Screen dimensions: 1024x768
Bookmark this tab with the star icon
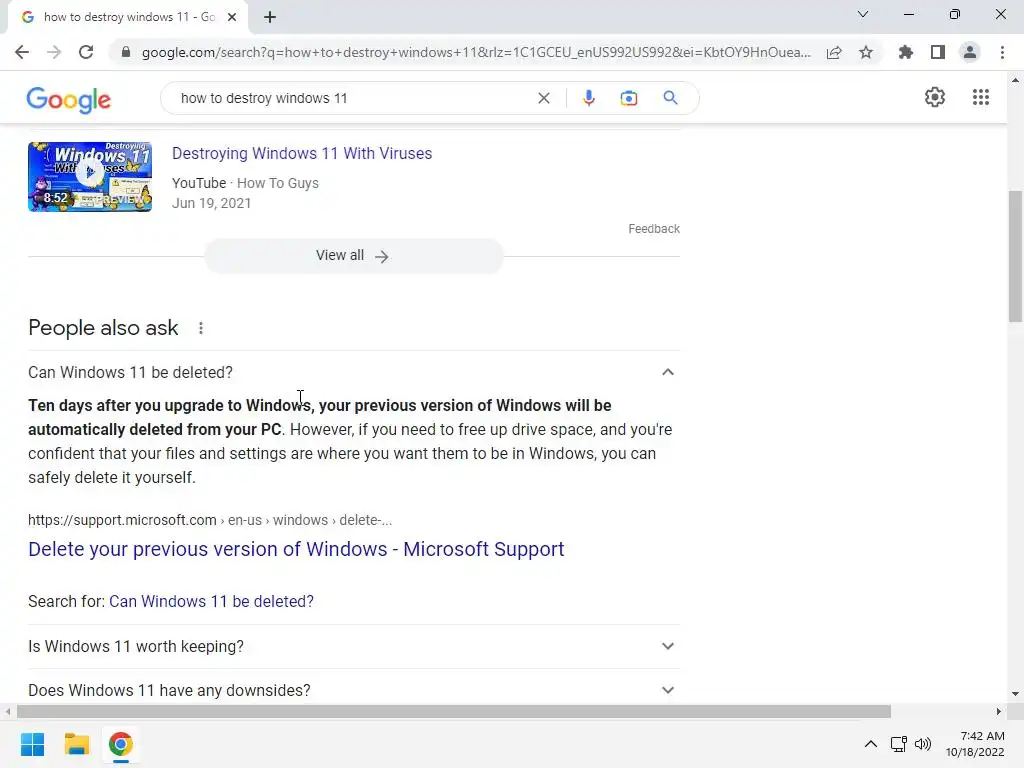[x=866, y=52]
